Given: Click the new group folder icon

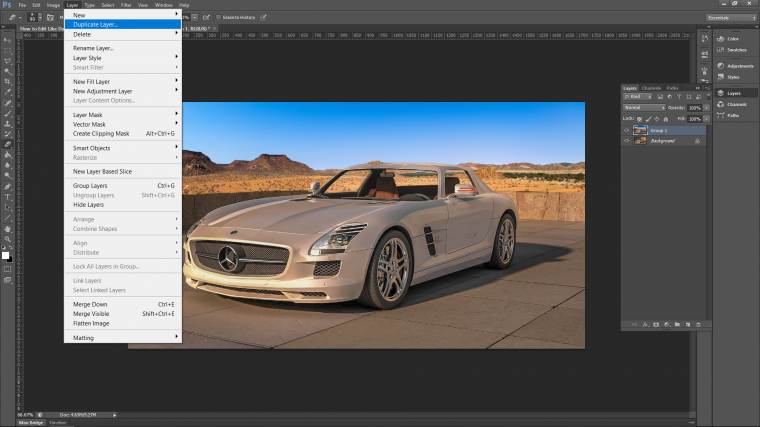Looking at the screenshot, I should 678,325.
